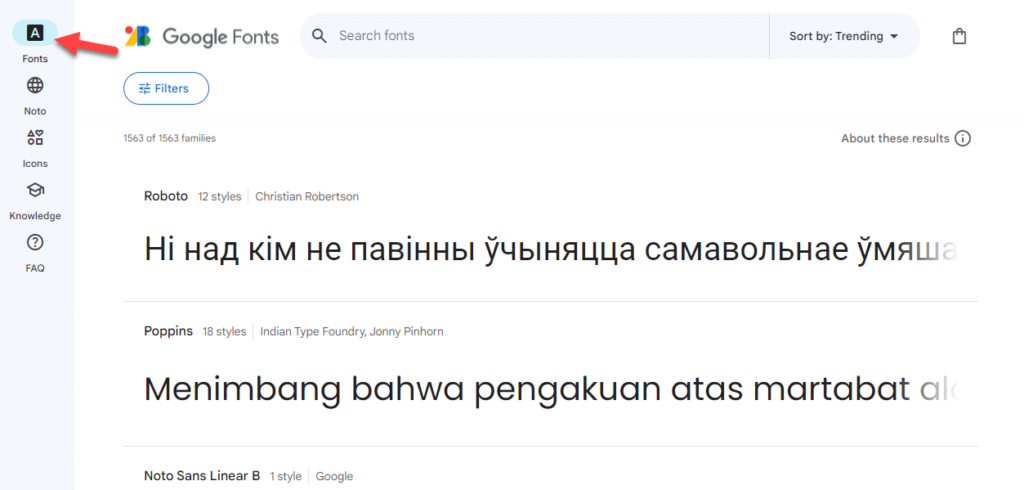The width and height of the screenshot is (1024, 490).
Task: Click the info icon beside About these results
Action: pos(963,138)
